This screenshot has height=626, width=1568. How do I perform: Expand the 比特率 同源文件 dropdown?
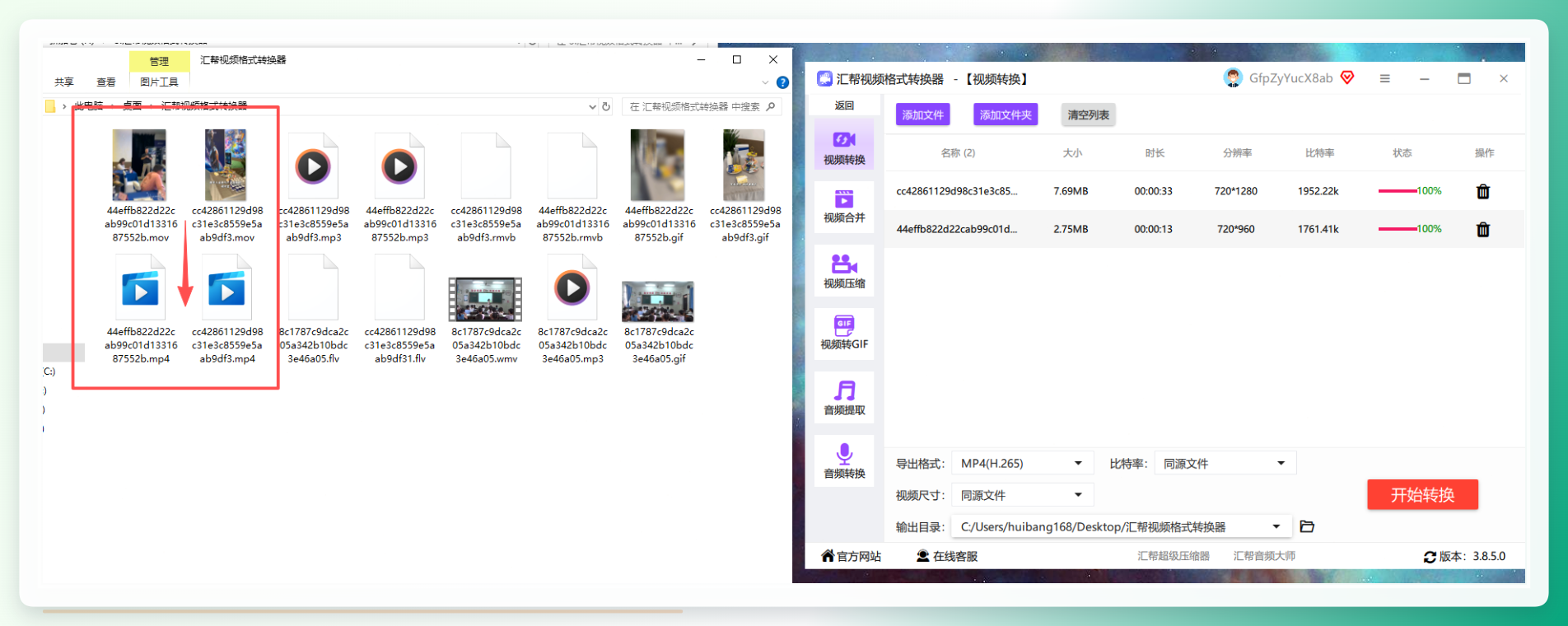(1281, 464)
